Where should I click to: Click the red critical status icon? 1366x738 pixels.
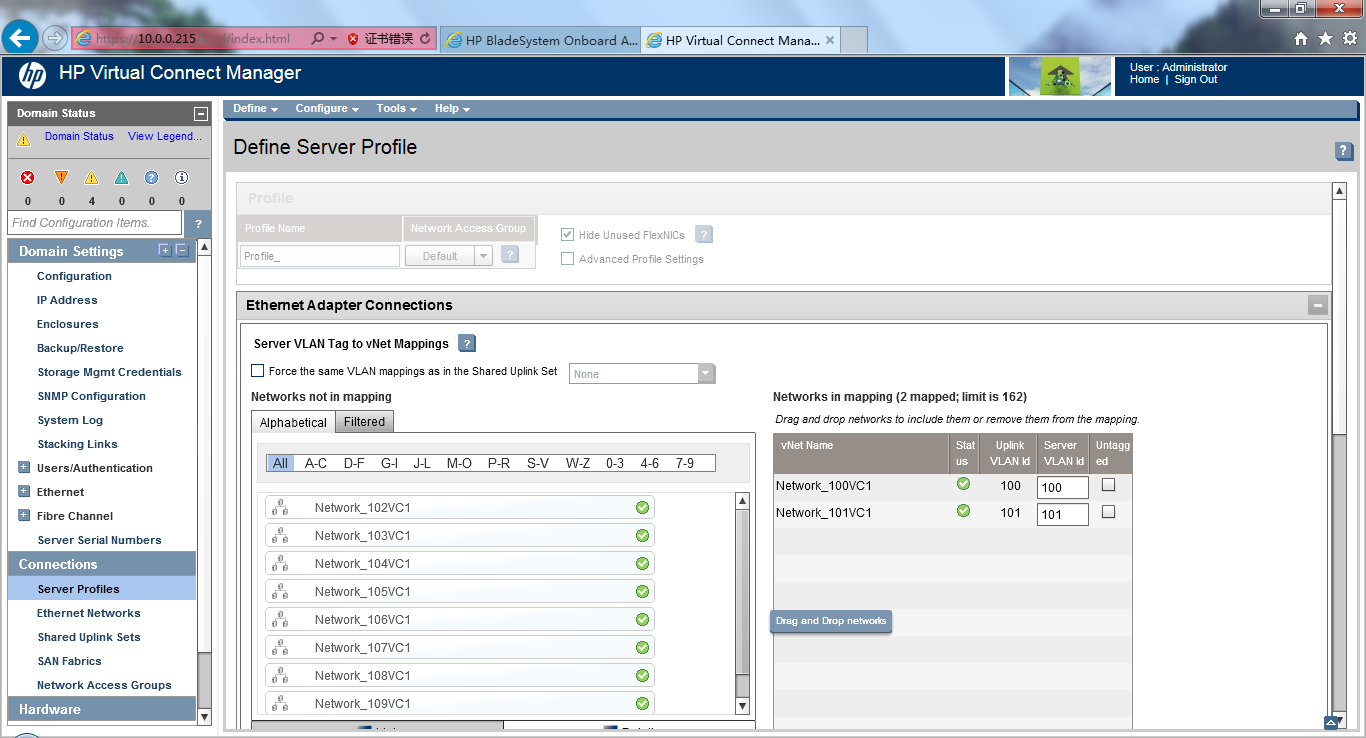coord(28,178)
